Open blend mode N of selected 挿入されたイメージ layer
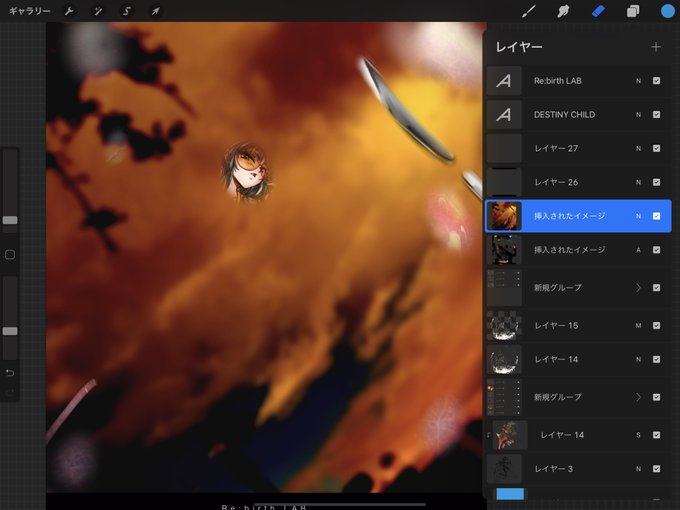The width and height of the screenshot is (680, 510). (x=638, y=216)
